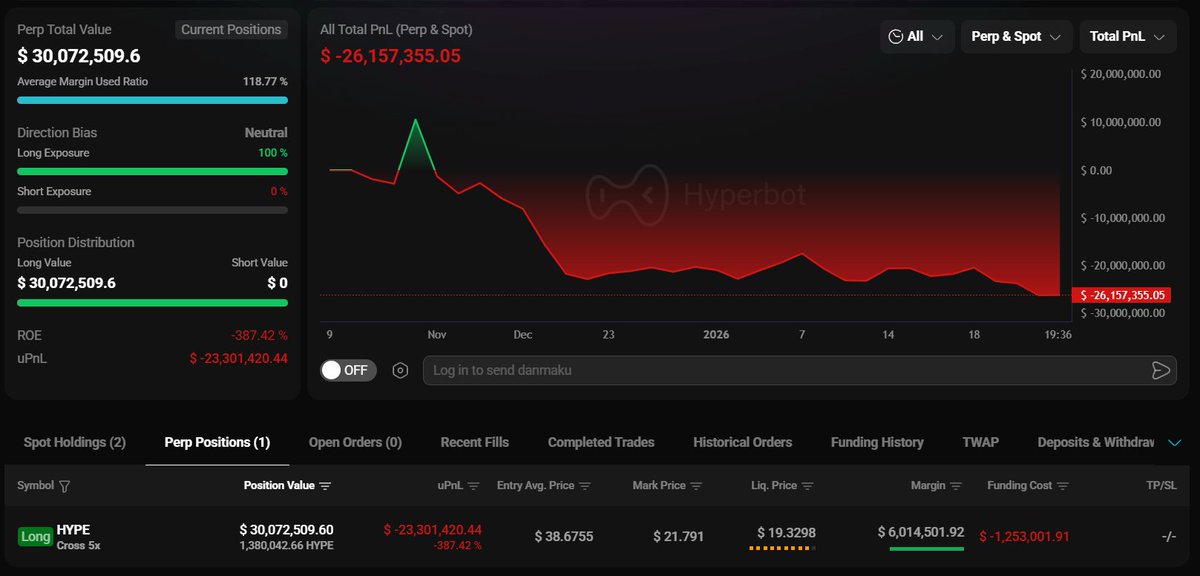The image size is (1200, 576).
Task: Click the 2026 label on chart axis
Action: [x=717, y=335]
